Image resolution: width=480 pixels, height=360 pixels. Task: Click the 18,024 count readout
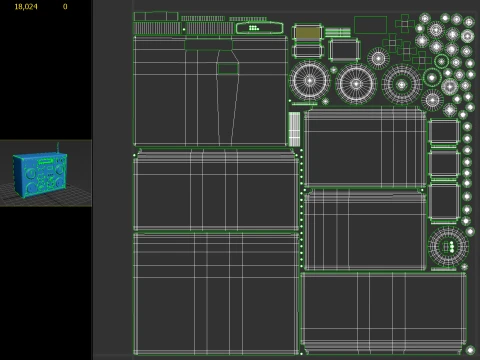point(26,7)
